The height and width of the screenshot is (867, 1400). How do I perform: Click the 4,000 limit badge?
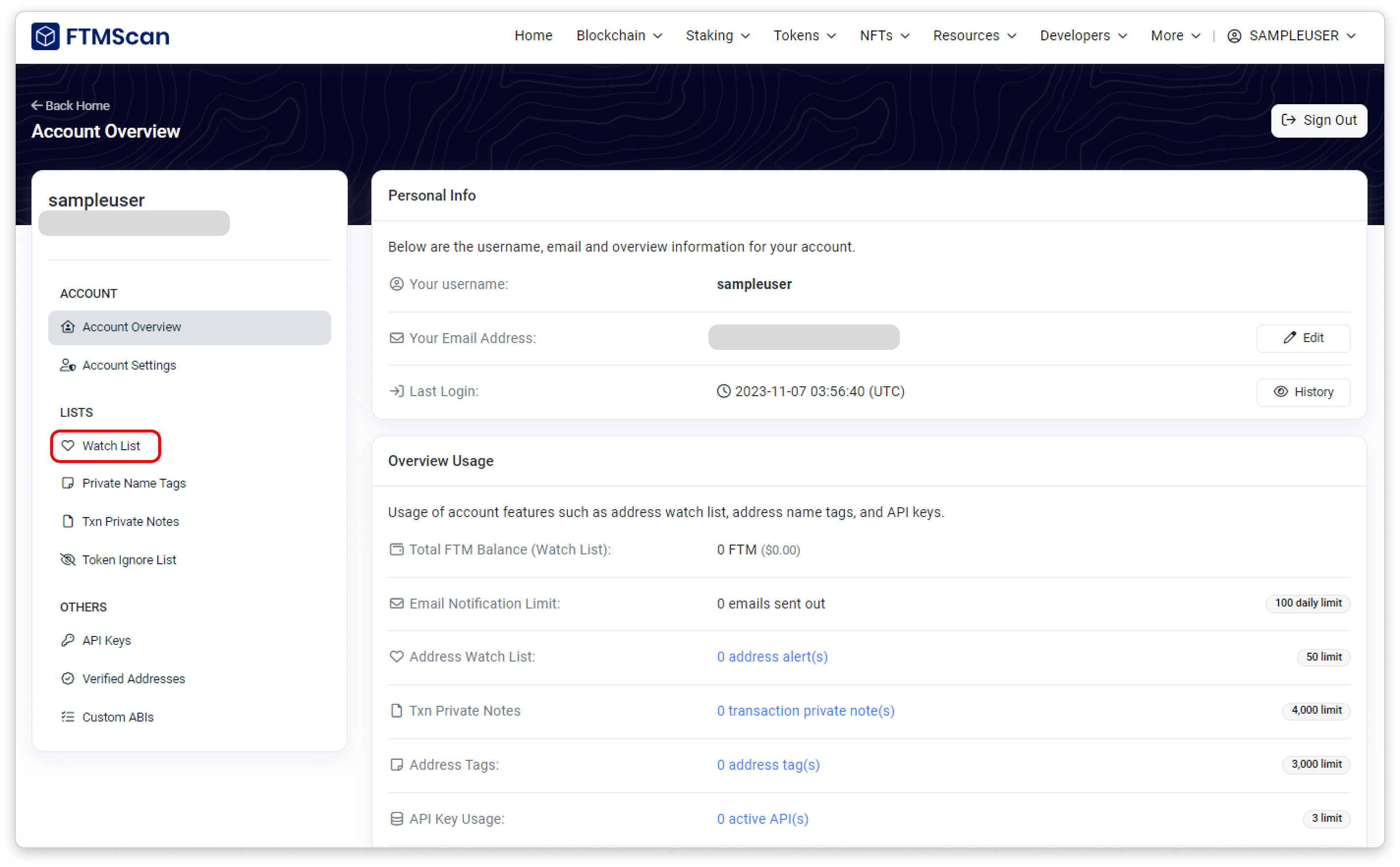point(1316,711)
